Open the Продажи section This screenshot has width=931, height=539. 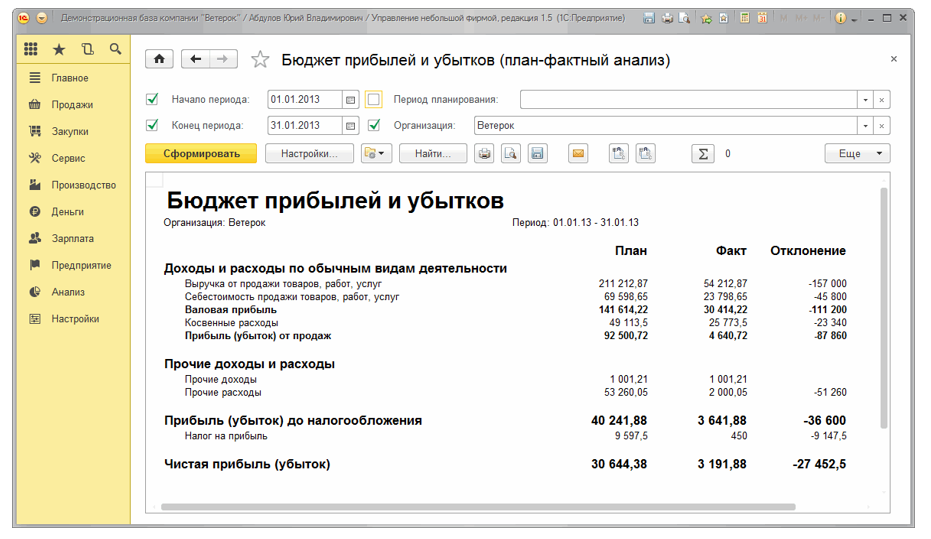pyautogui.click(x=72, y=105)
